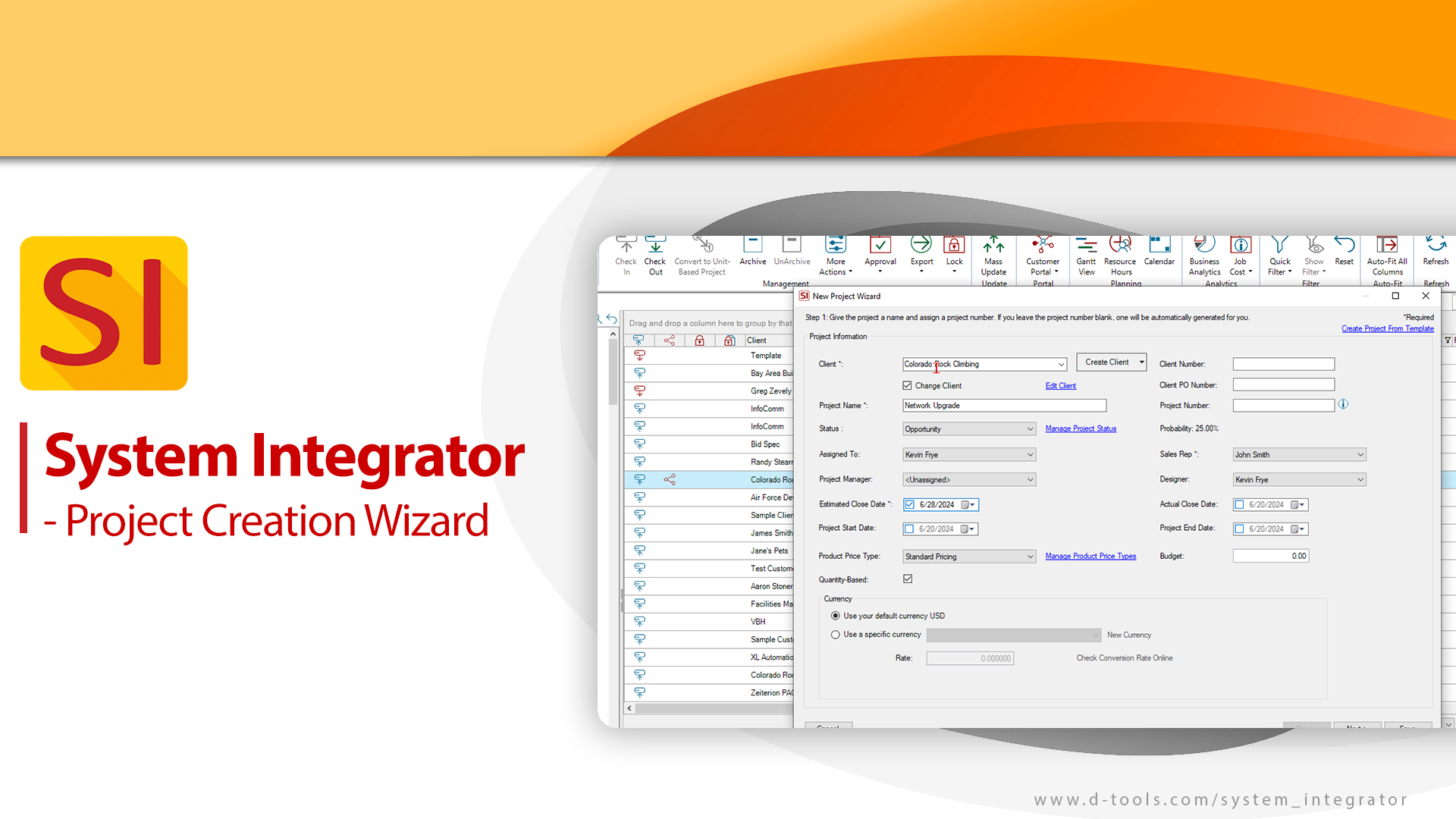This screenshot has height=819, width=1456.
Task: Enter text in Project Name input field
Action: pyautogui.click(x=1003, y=404)
